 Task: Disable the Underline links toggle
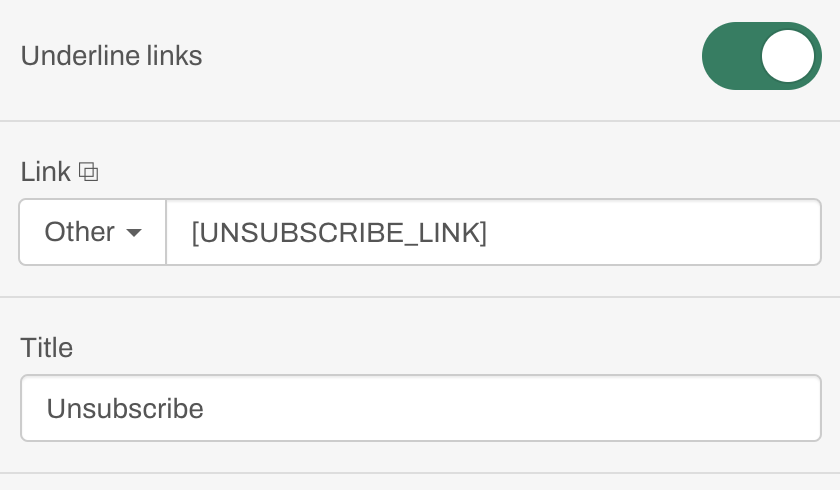click(762, 56)
